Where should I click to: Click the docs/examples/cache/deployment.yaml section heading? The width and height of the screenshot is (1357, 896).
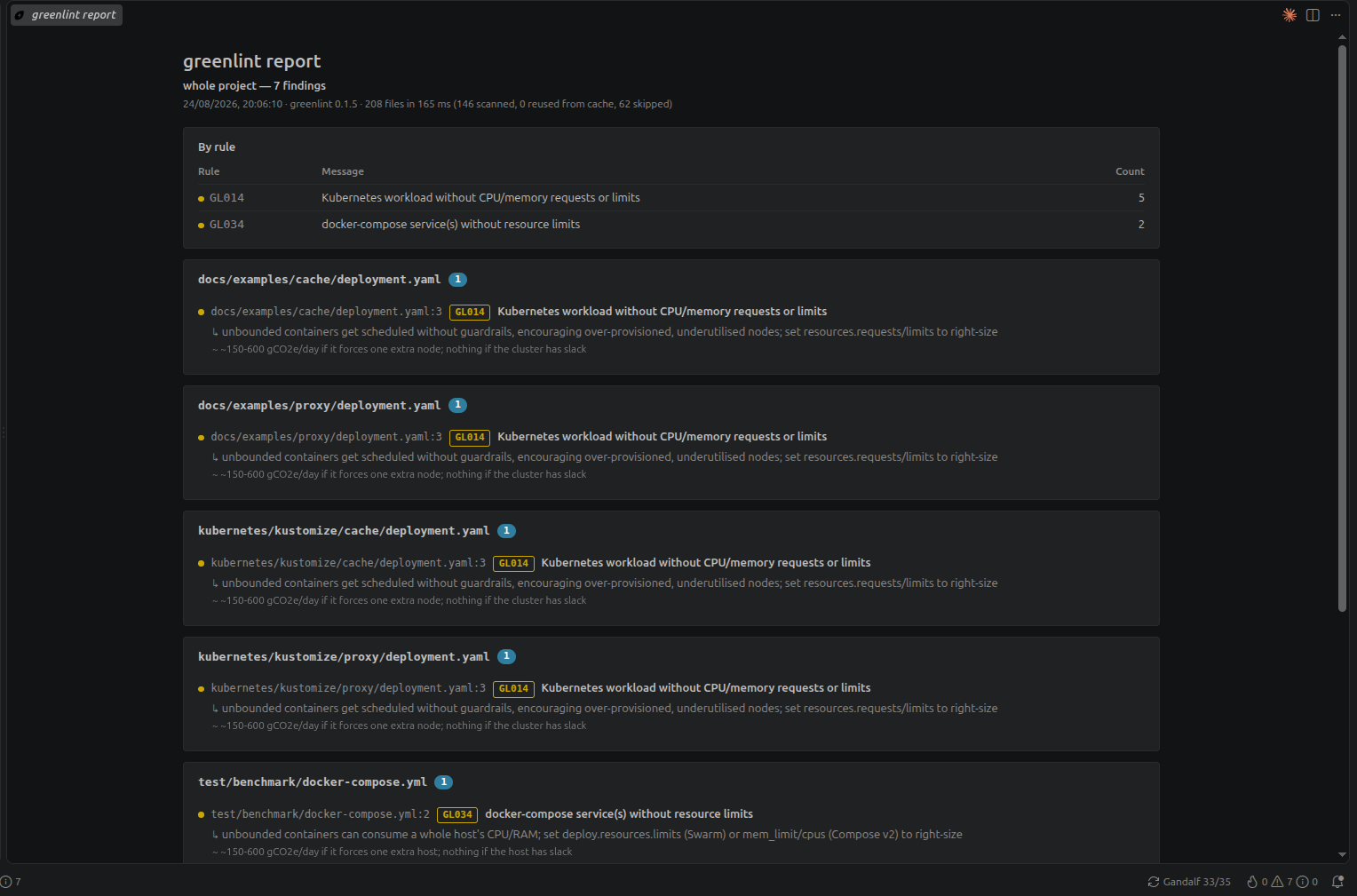(x=319, y=280)
